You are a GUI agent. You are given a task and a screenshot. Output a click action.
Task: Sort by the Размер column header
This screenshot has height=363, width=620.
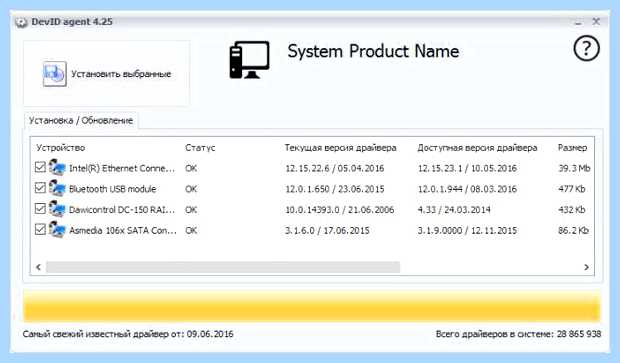(x=572, y=148)
